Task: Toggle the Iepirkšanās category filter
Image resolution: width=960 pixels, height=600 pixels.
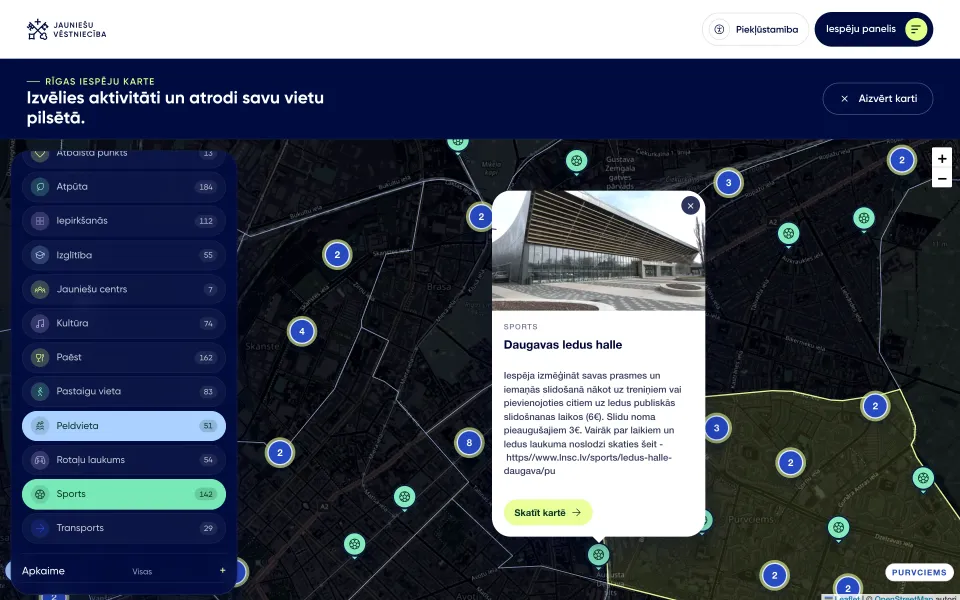Action: (x=124, y=221)
